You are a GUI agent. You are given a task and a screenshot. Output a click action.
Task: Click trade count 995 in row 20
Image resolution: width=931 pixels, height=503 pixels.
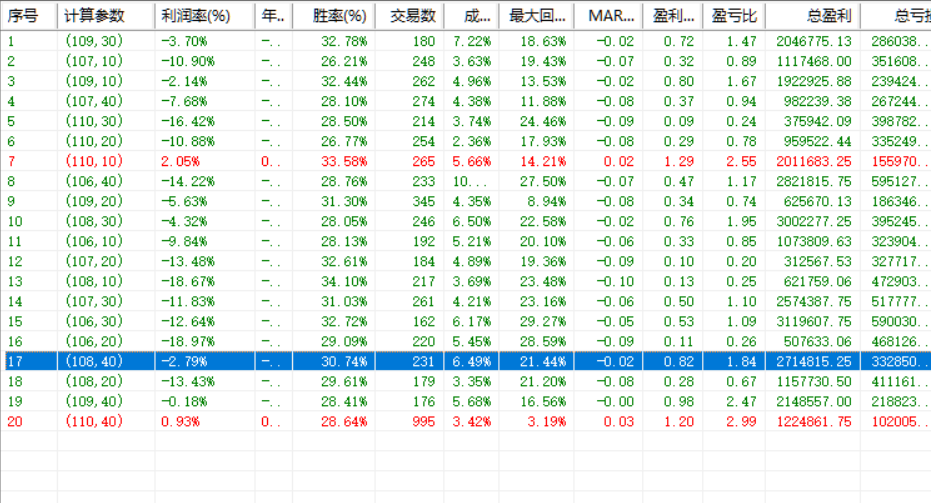coord(423,422)
